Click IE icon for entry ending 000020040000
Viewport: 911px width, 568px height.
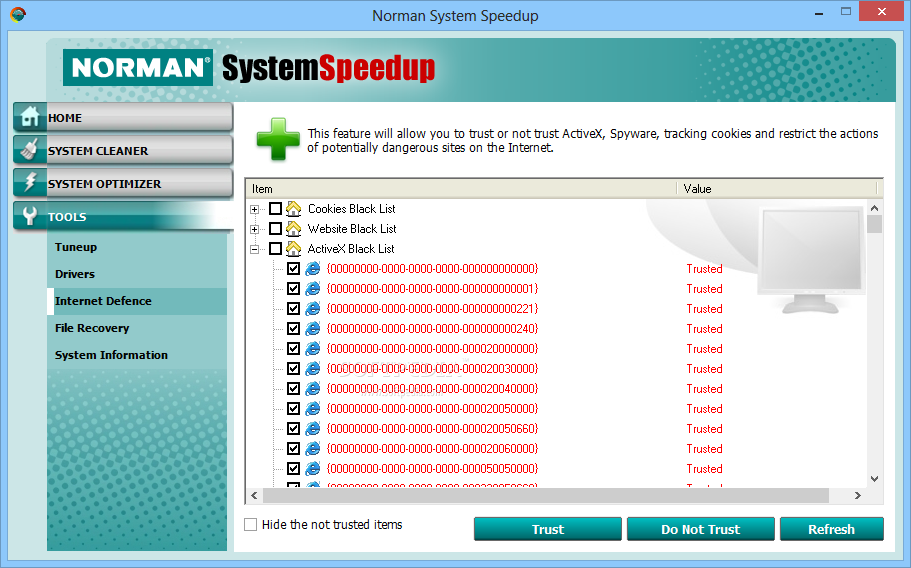pos(313,389)
